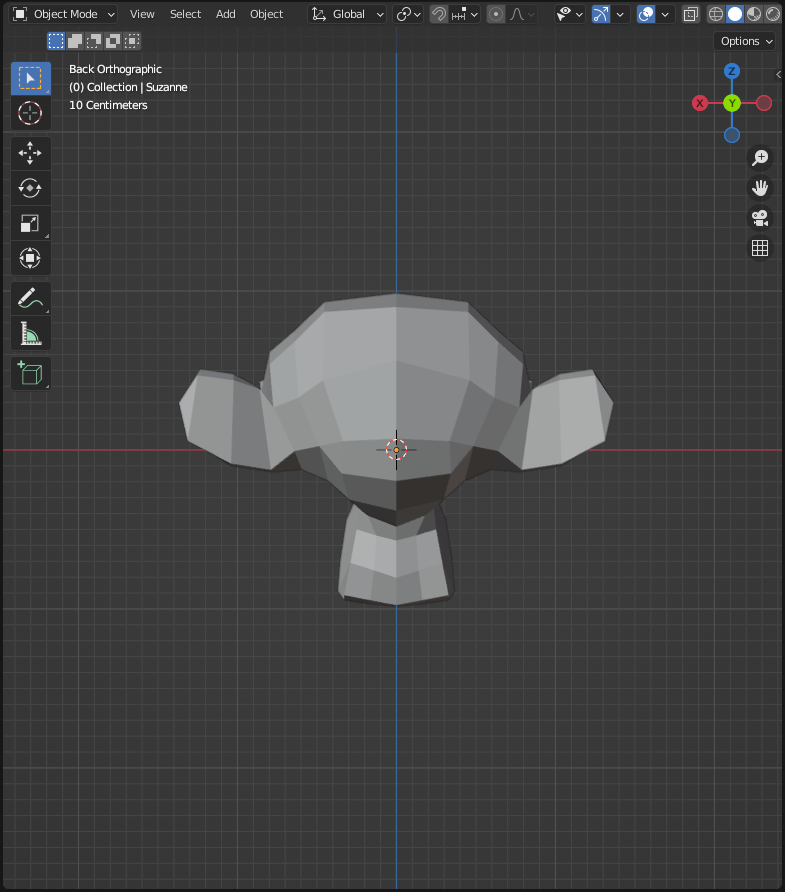The width and height of the screenshot is (785, 892).
Task: Set selection mode to Extend
Action: pyautogui.click(x=75, y=41)
